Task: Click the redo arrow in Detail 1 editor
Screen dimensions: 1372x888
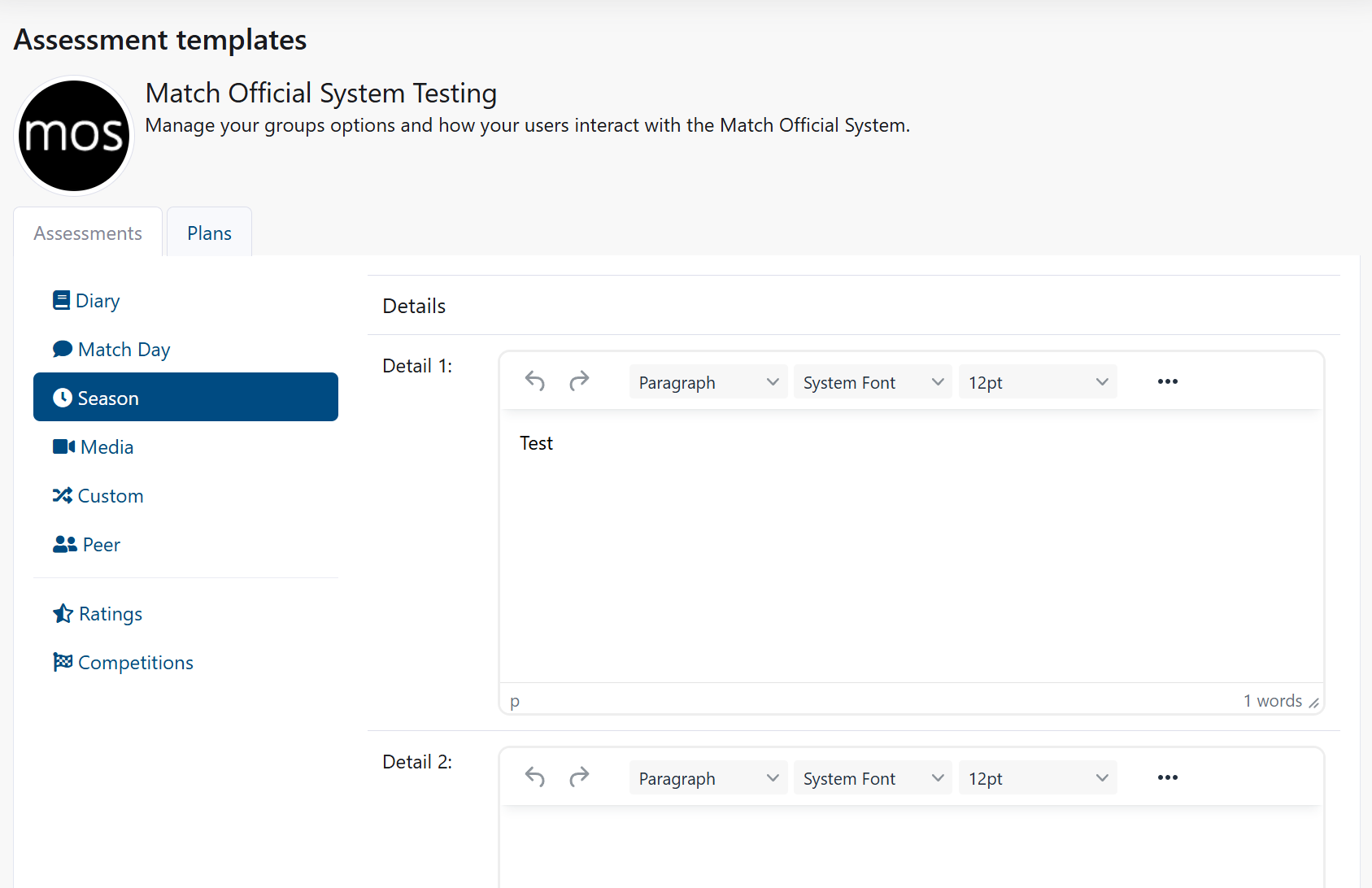Action: point(579,381)
